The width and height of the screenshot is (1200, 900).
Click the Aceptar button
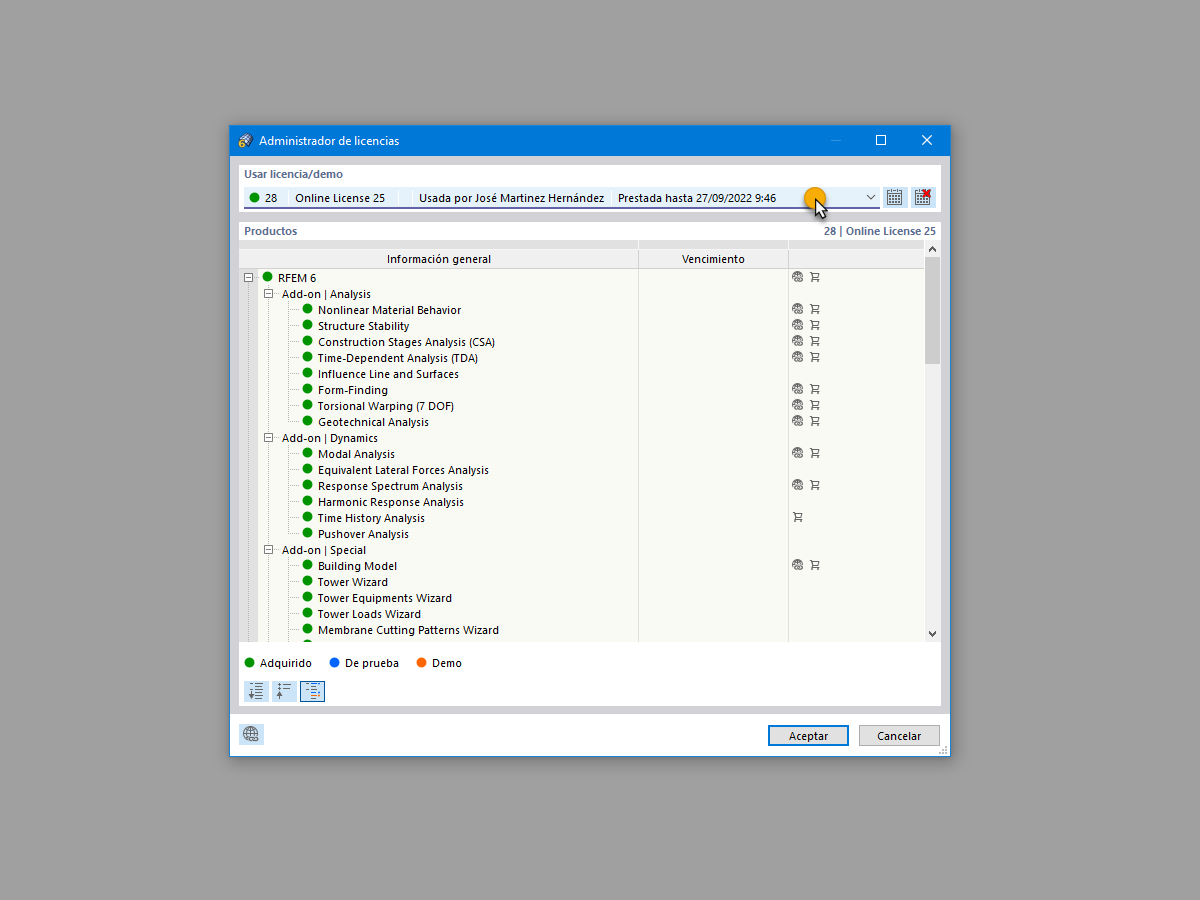(808, 735)
